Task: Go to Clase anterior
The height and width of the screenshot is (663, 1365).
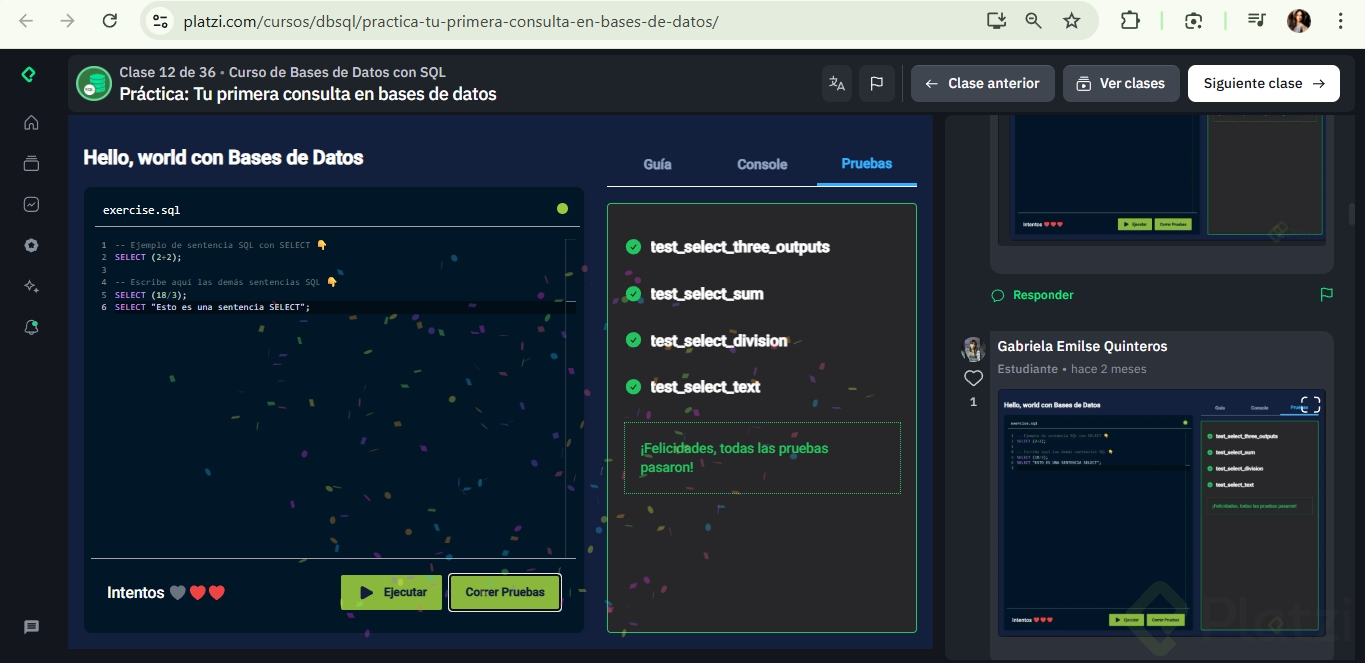Action: point(982,84)
